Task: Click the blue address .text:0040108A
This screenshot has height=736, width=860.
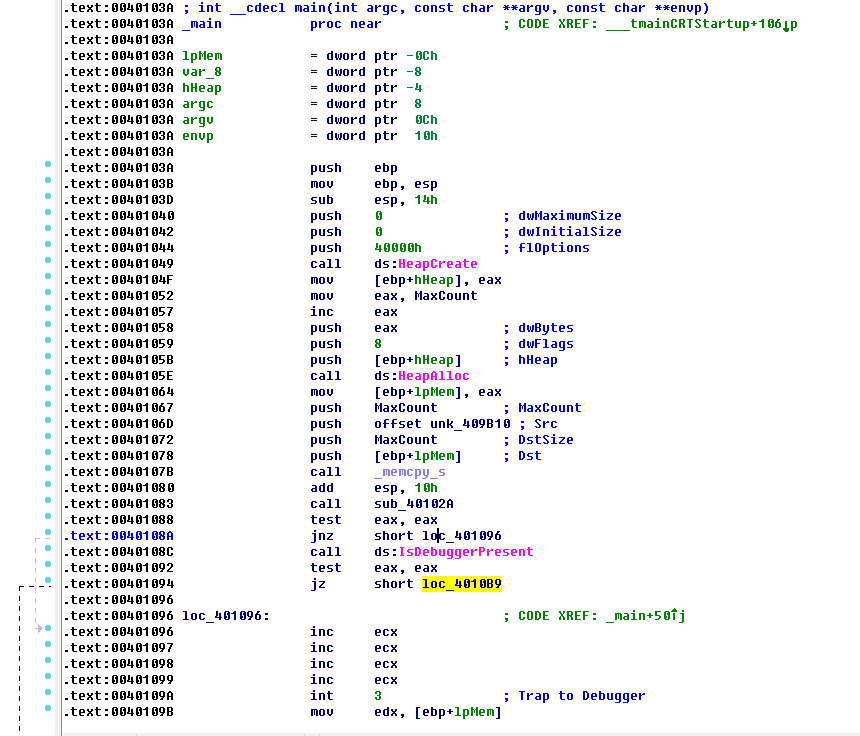Action: coord(118,536)
